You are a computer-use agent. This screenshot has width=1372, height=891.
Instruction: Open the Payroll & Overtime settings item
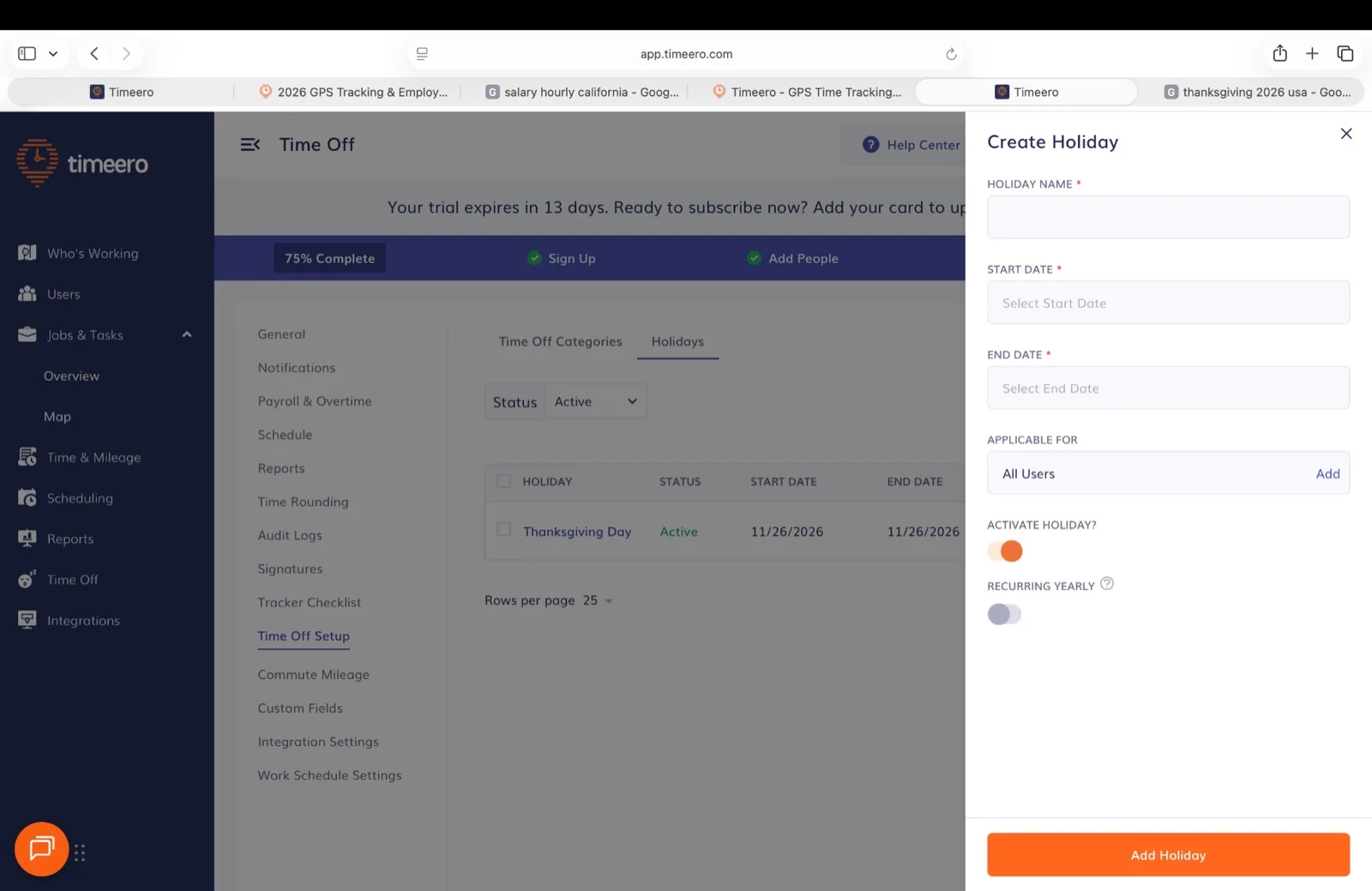click(315, 401)
